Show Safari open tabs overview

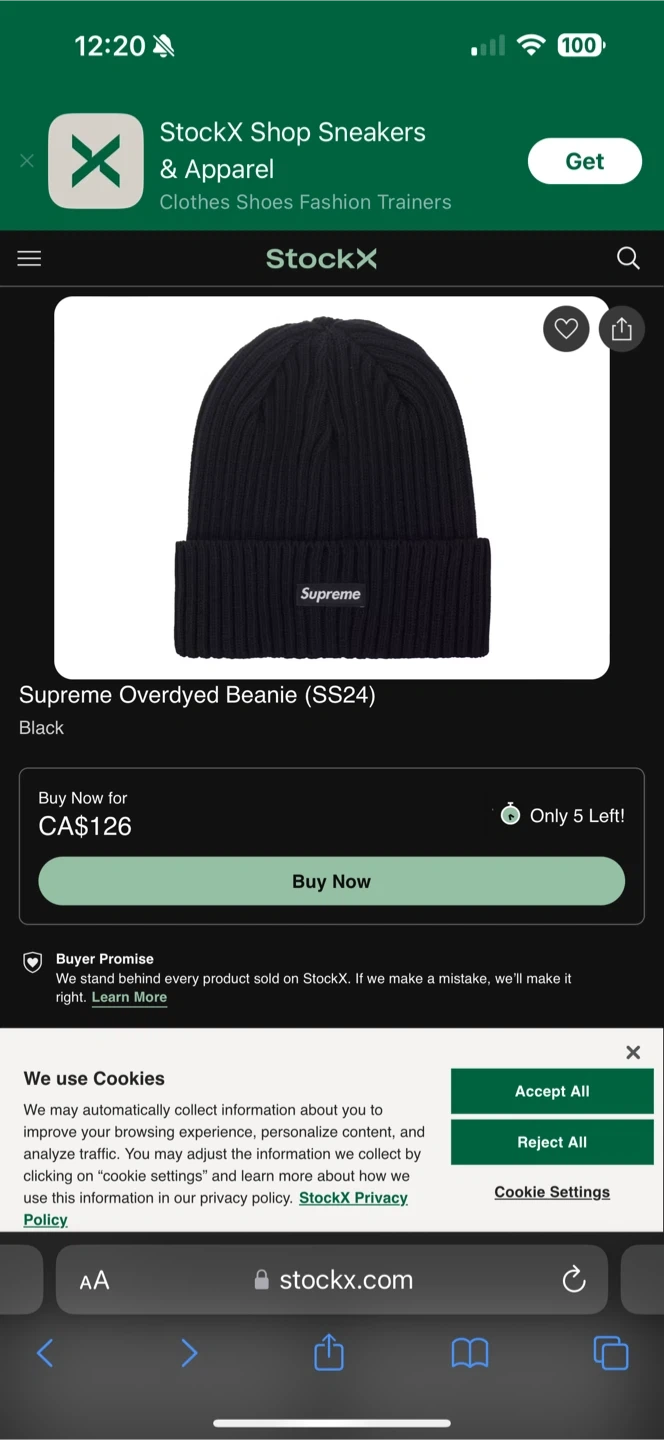point(611,1353)
